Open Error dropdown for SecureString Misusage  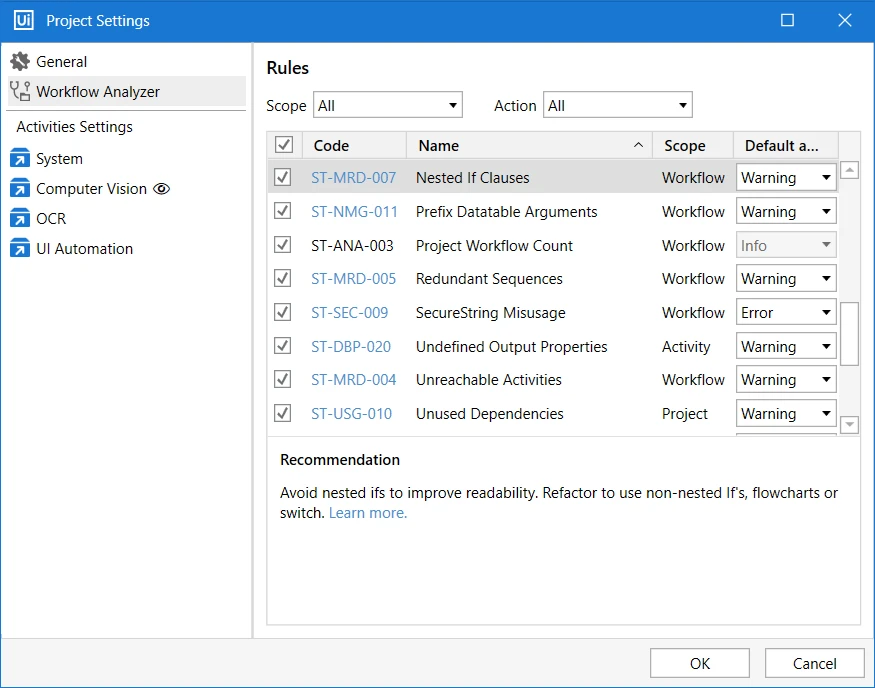[x=786, y=312]
